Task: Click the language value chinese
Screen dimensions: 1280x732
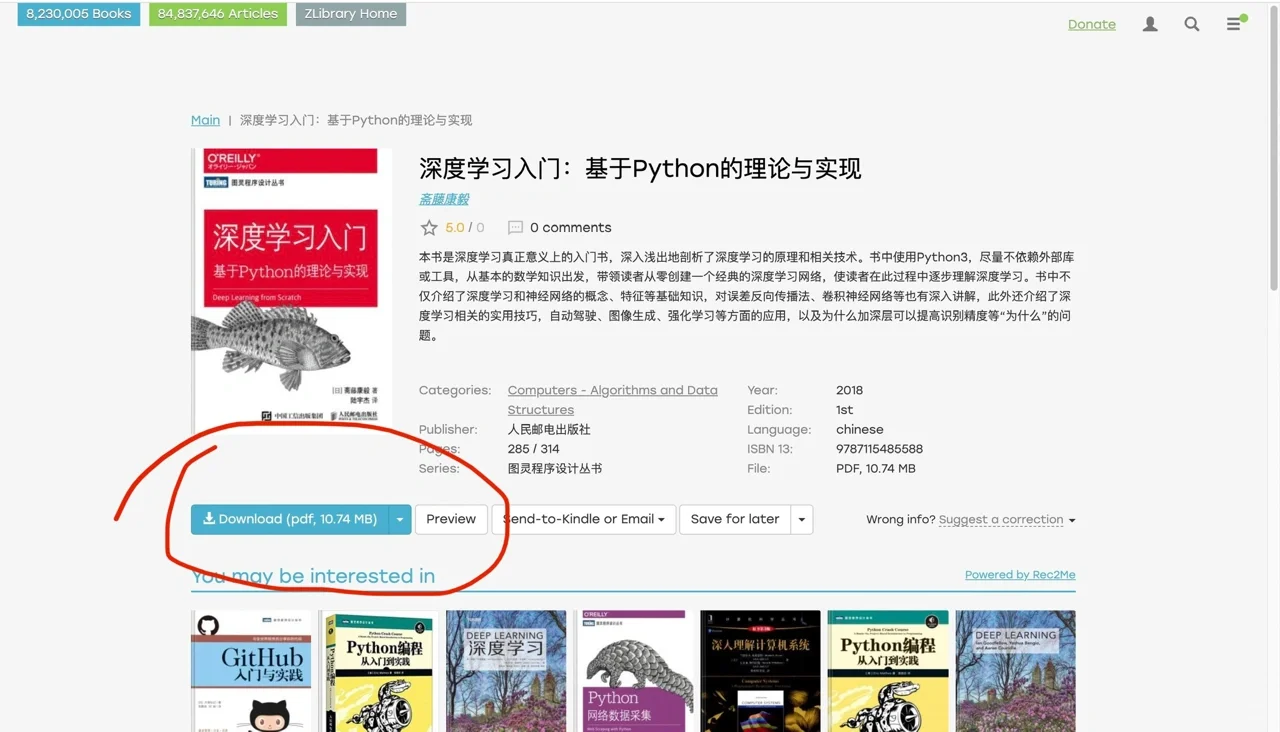Action: (860, 429)
